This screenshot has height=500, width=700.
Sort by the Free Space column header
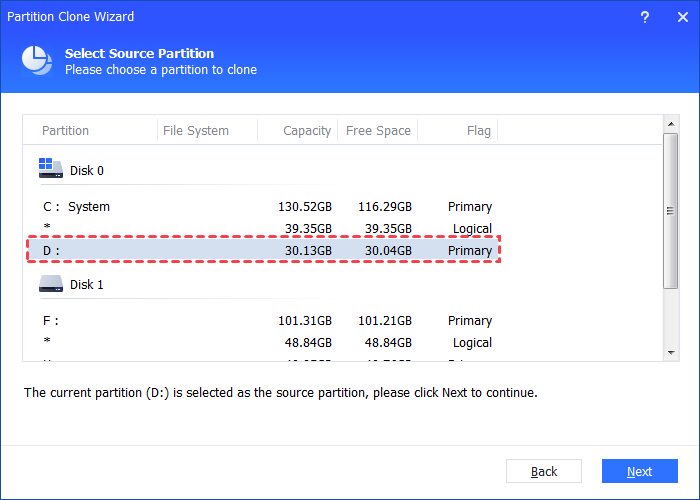378,131
